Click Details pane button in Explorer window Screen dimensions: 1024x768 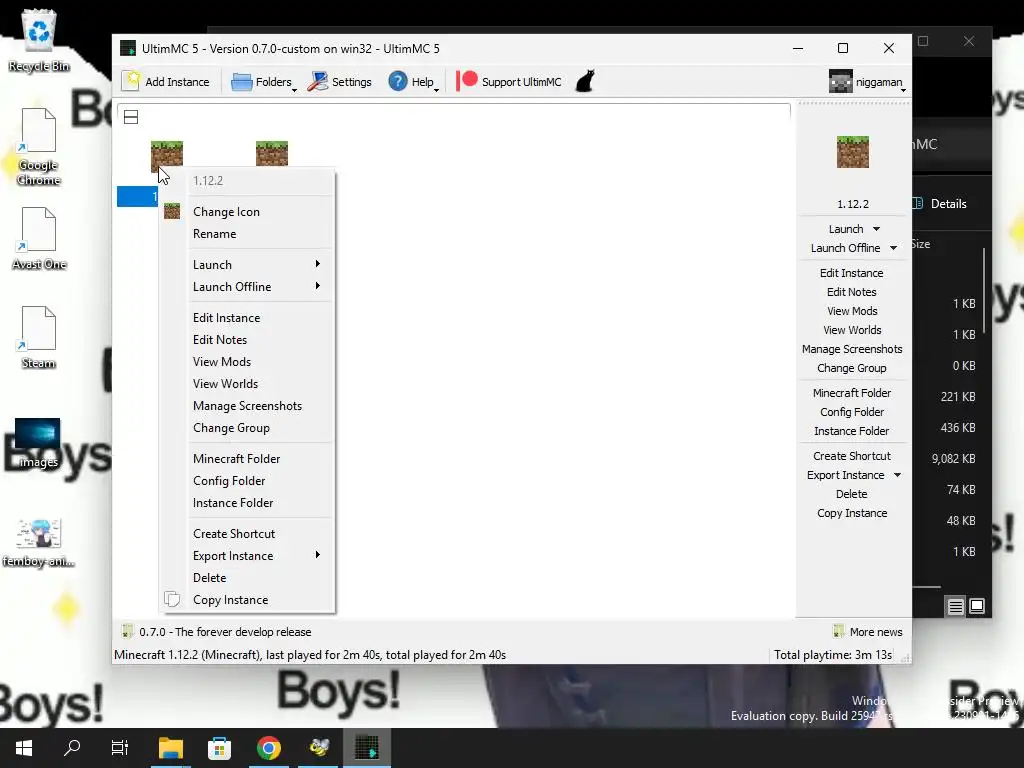click(x=940, y=204)
